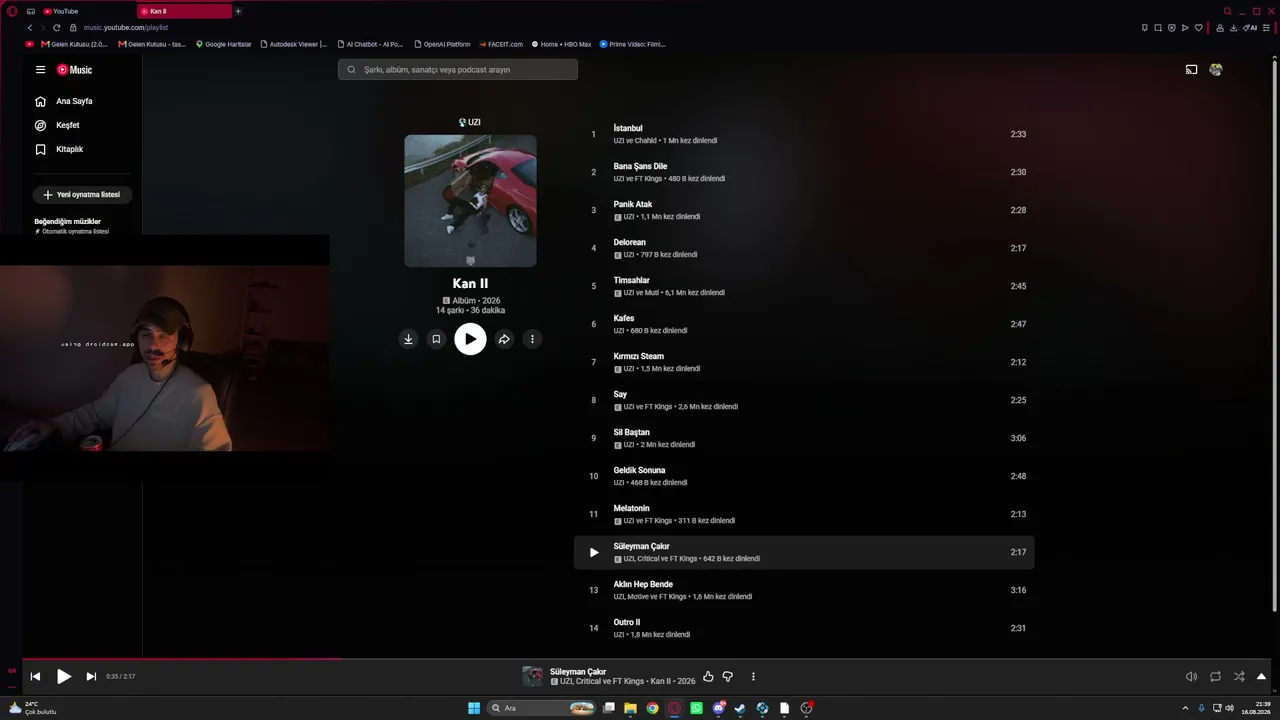Skip to the next track

91,677
